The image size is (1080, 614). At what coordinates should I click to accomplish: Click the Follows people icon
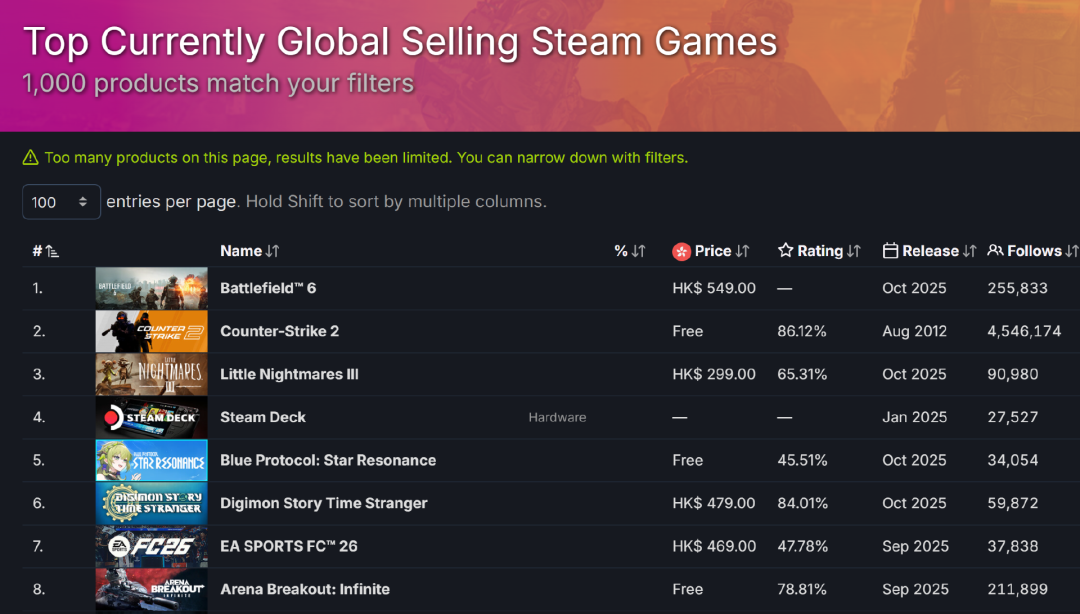[995, 251]
